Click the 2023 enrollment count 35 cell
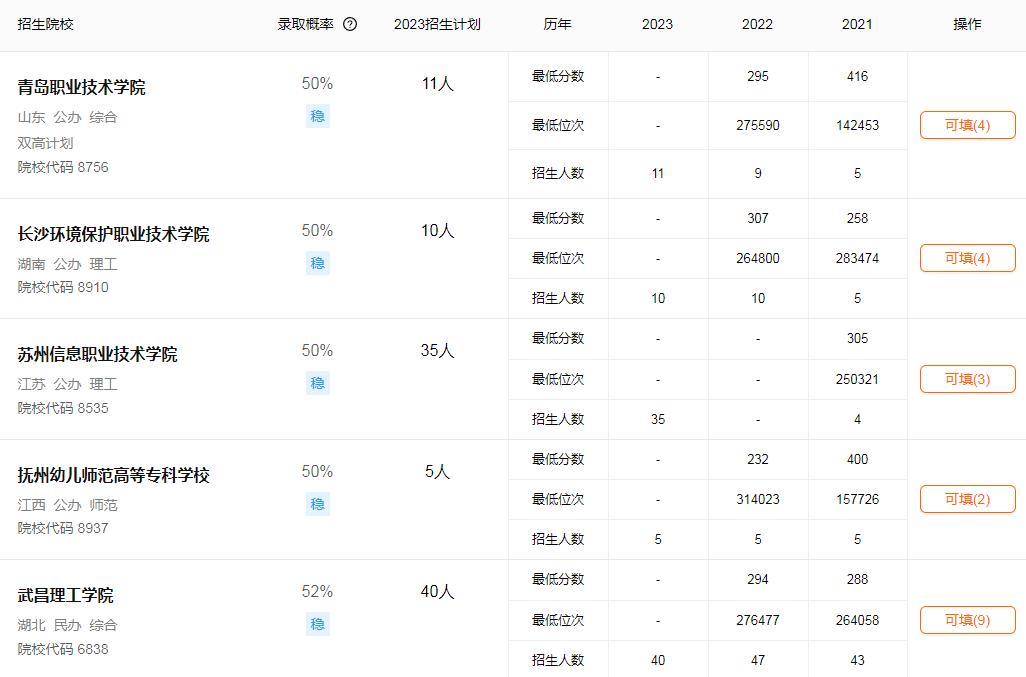Image resolution: width=1026 pixels, height=677 pixels. click(x=658, y=419)
